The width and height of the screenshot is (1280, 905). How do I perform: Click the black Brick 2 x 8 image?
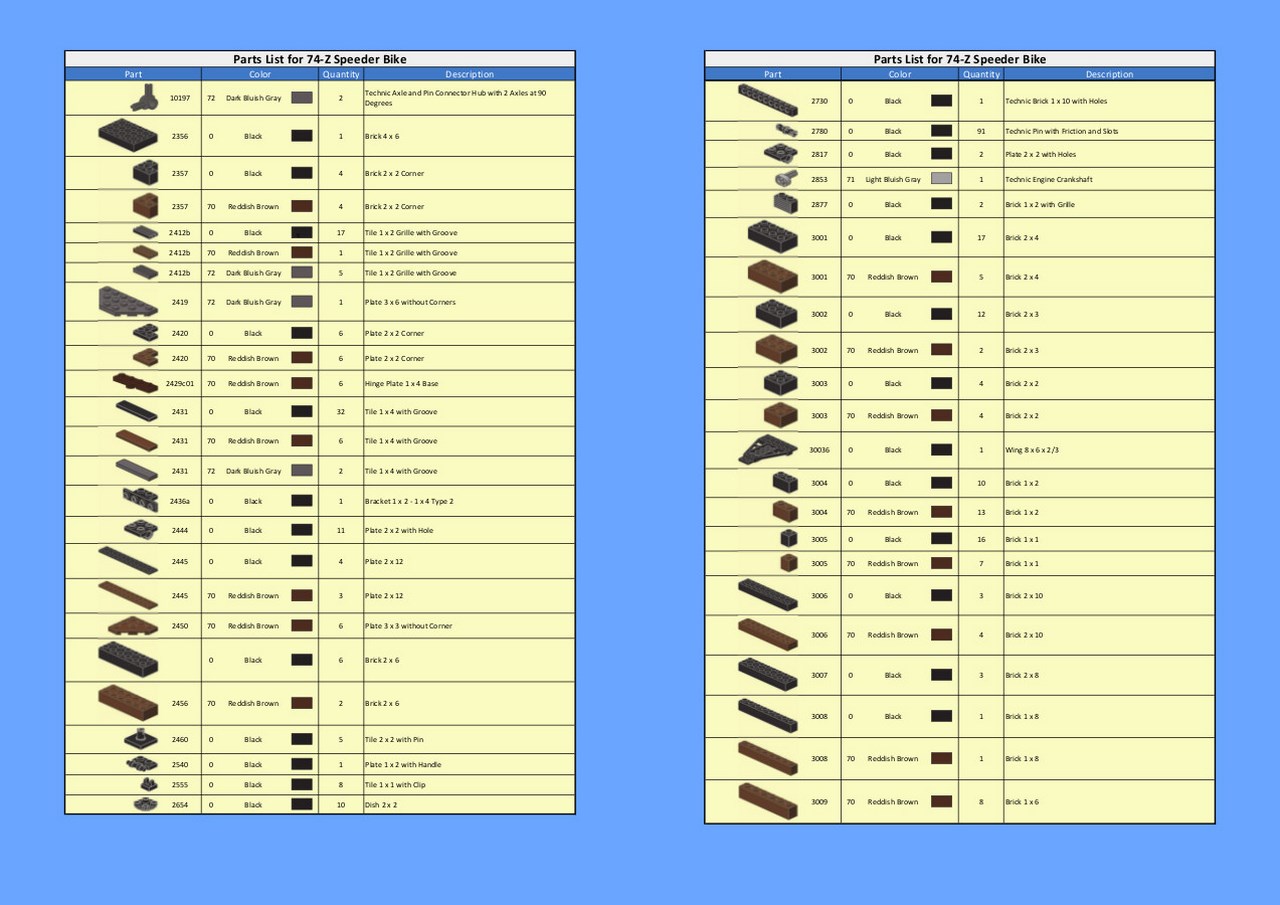[x=768, y=675]
